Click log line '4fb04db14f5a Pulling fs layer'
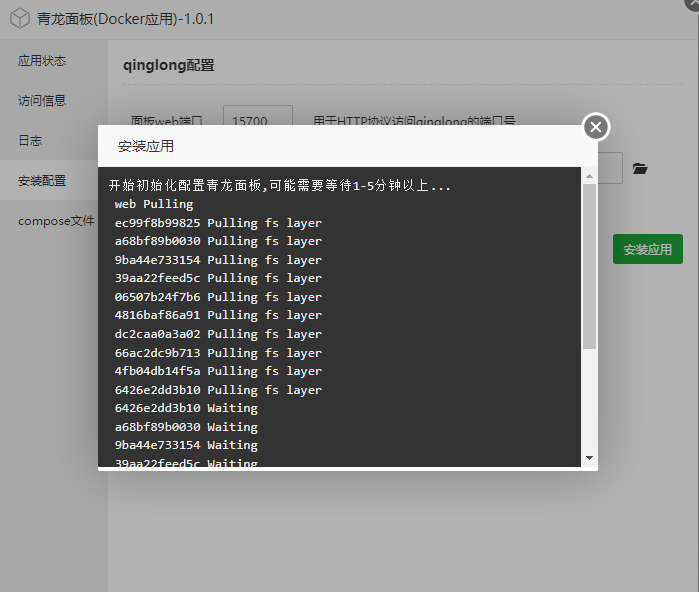699x592 pixels. pos(218,371)
